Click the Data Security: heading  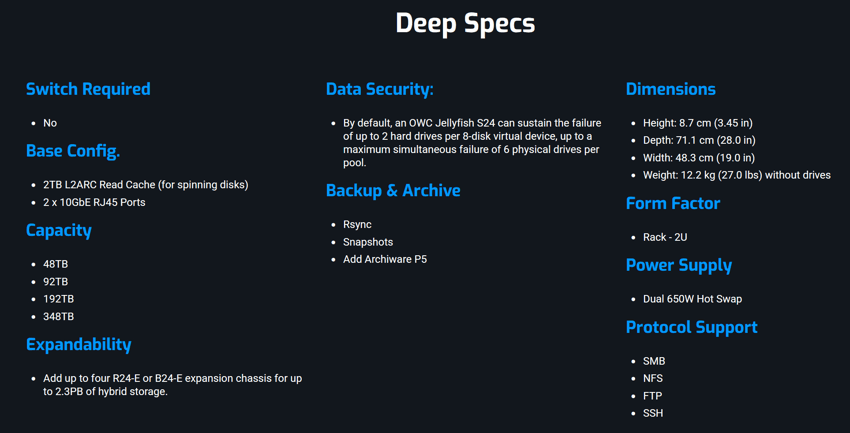pyautogui.click(x=379, y=89)
